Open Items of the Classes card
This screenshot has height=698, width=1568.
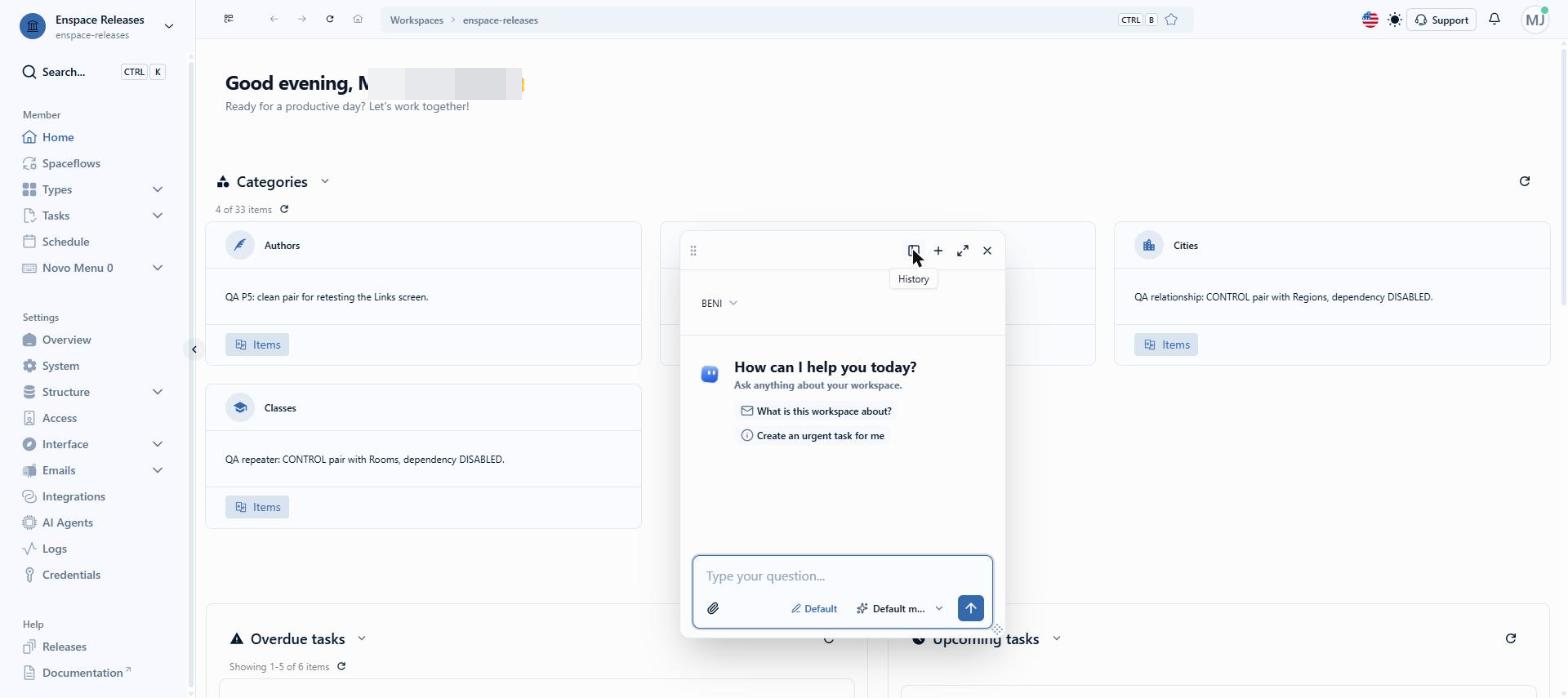click(257, 507)
